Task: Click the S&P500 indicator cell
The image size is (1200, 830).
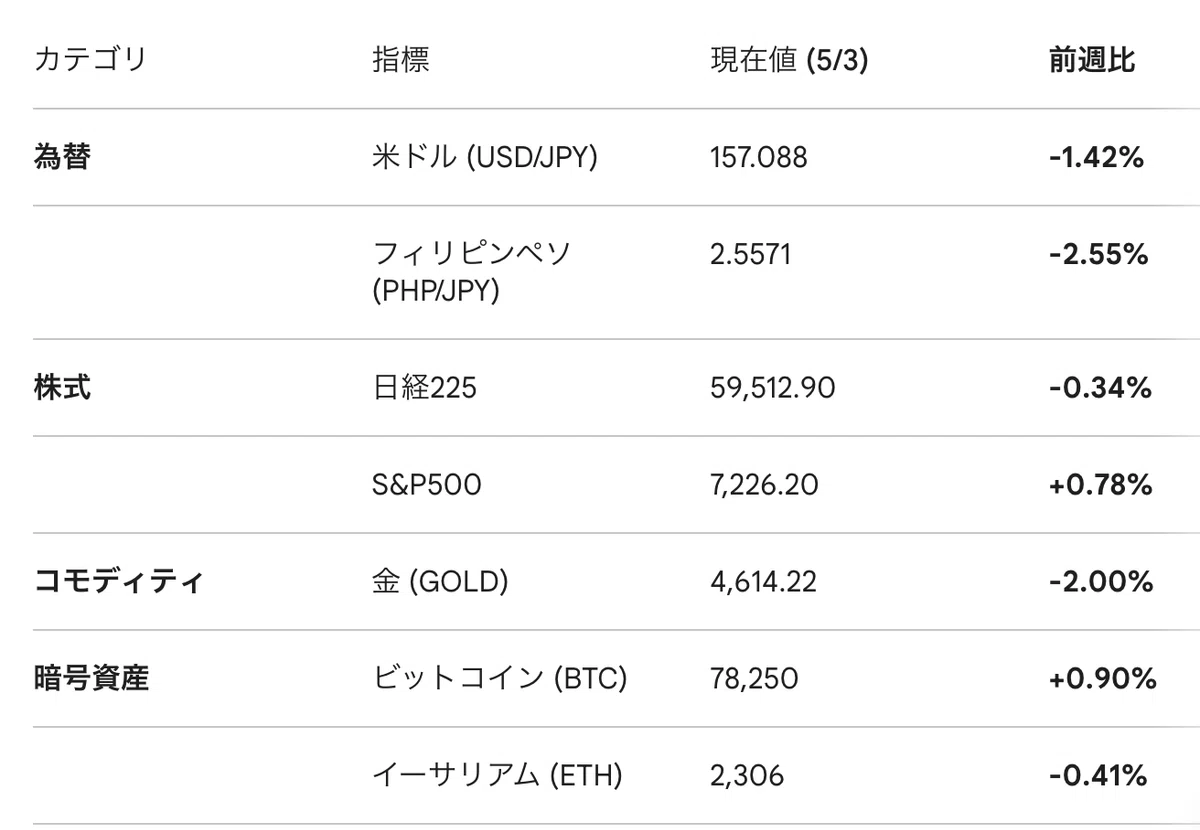Action: [426, 485]
